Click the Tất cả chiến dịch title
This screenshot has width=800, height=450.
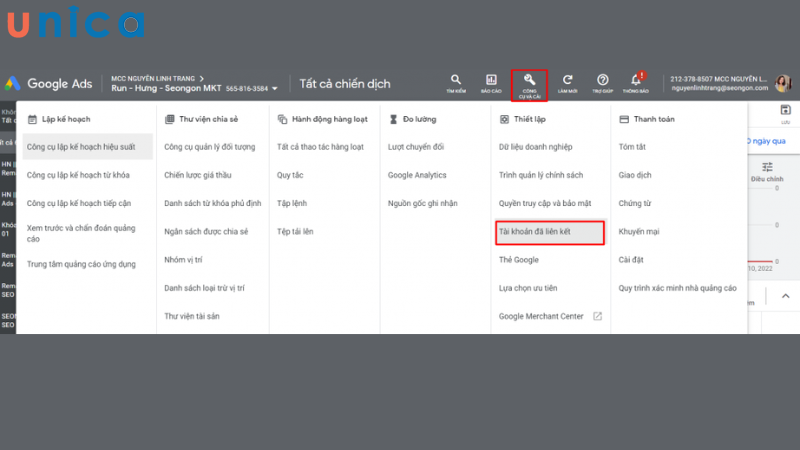tap(345, 84)
